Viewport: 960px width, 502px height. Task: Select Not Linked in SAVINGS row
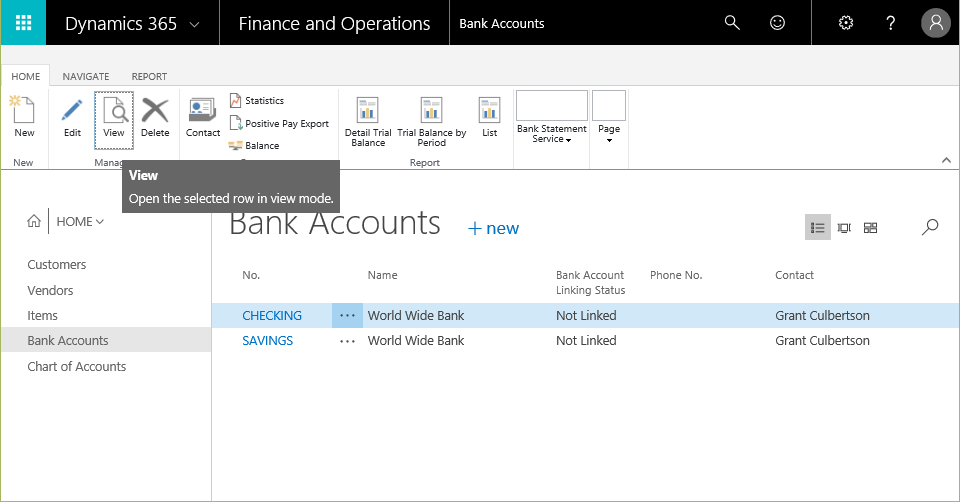pos(586,340)
